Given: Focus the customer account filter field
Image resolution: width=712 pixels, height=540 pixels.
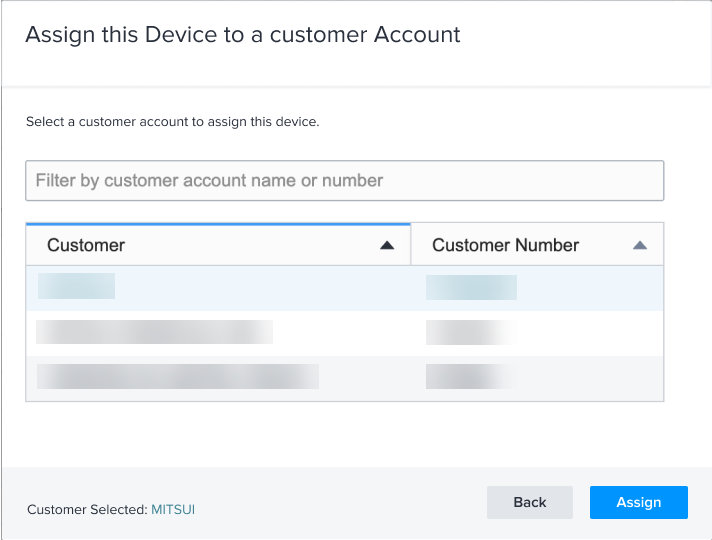Looking at the screenshot, I should click(344, 181).
